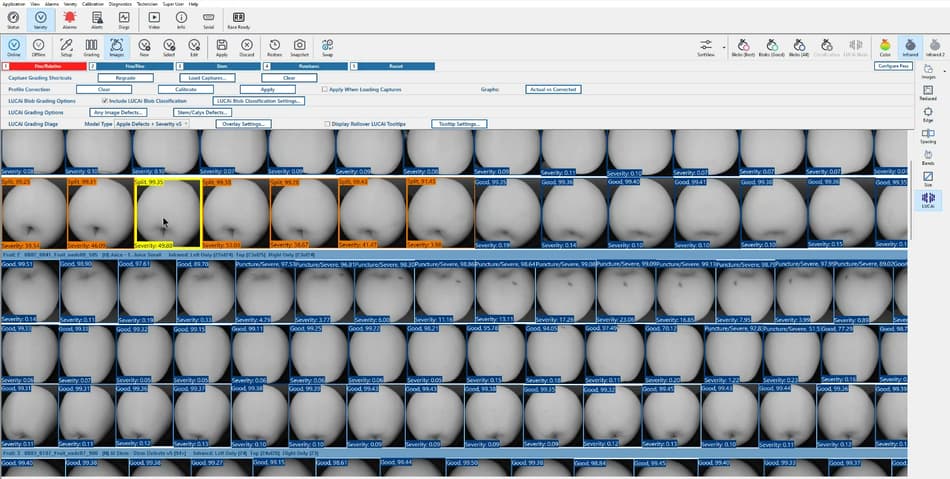Click the Info icon
Viewport: 950px width, 479px height.
[181, 20]
